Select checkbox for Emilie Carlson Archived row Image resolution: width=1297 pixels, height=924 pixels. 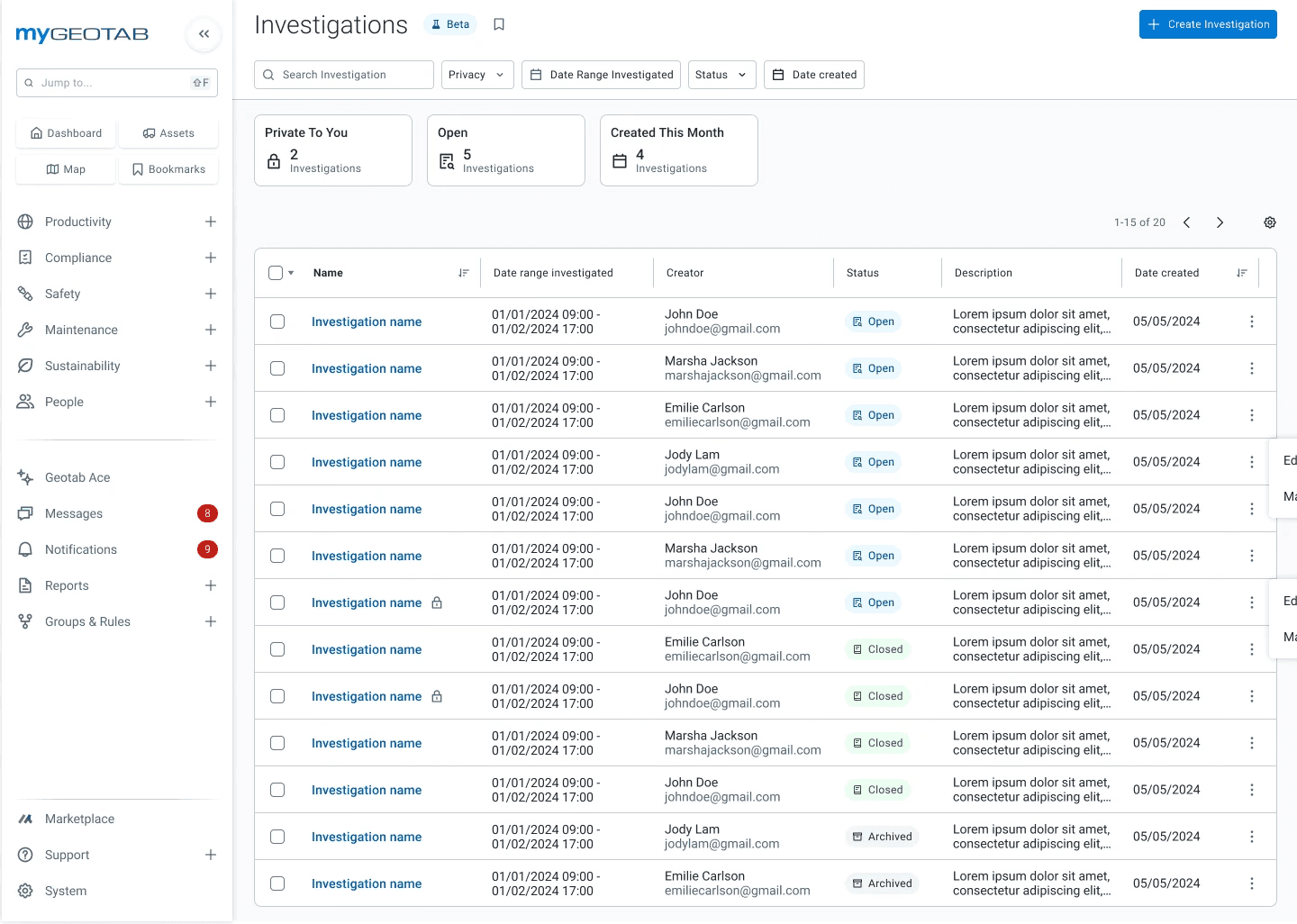(277, 883)
